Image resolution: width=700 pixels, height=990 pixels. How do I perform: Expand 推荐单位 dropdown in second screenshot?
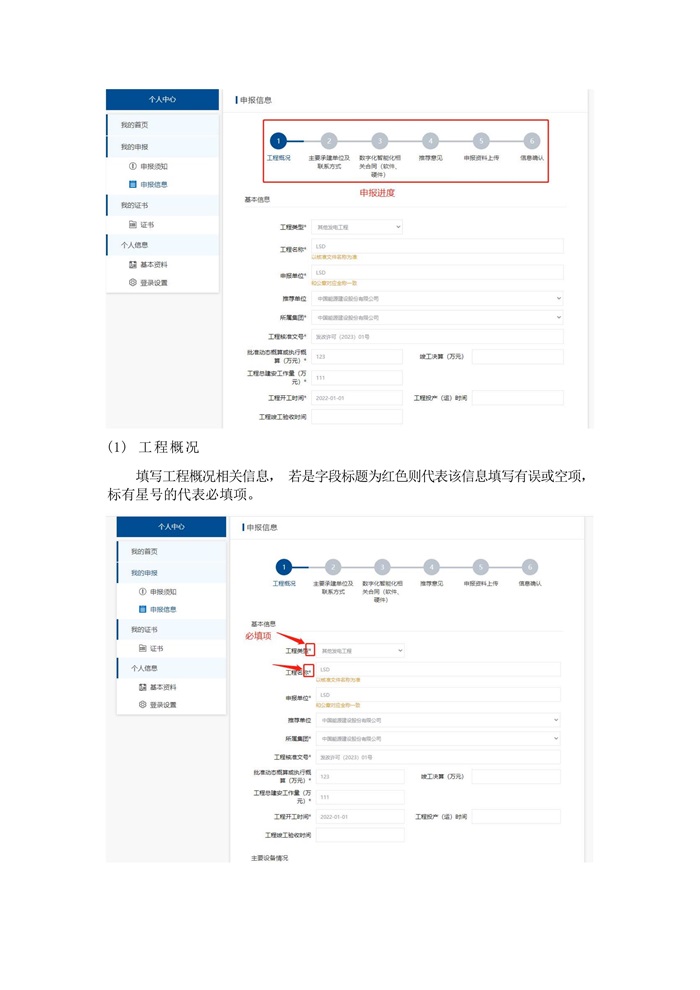438,720
